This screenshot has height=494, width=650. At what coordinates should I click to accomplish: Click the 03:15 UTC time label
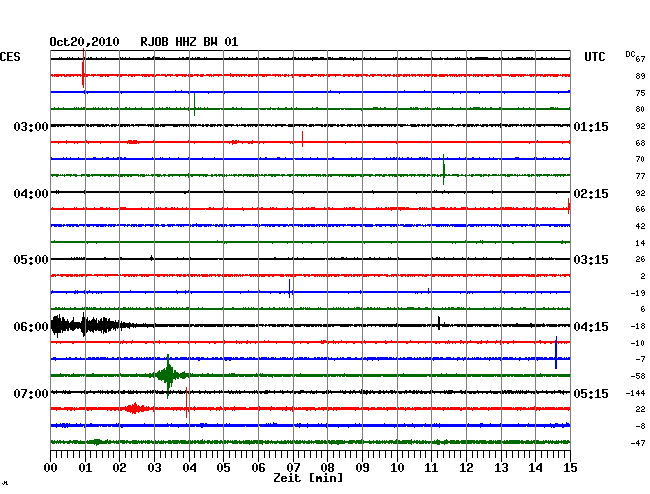pos(591,260)
